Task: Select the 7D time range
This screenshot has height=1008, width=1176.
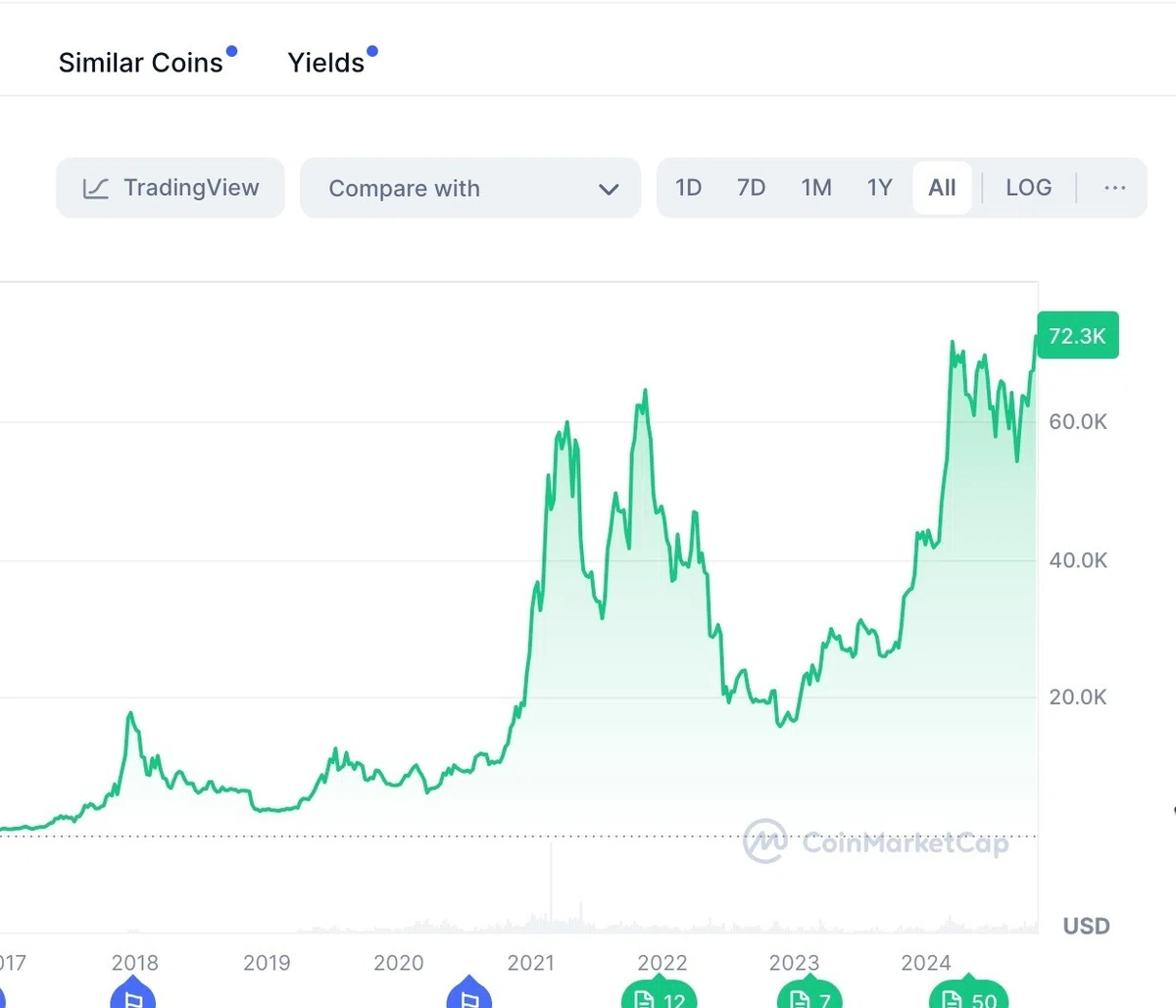Action: (x=752, y=187)
